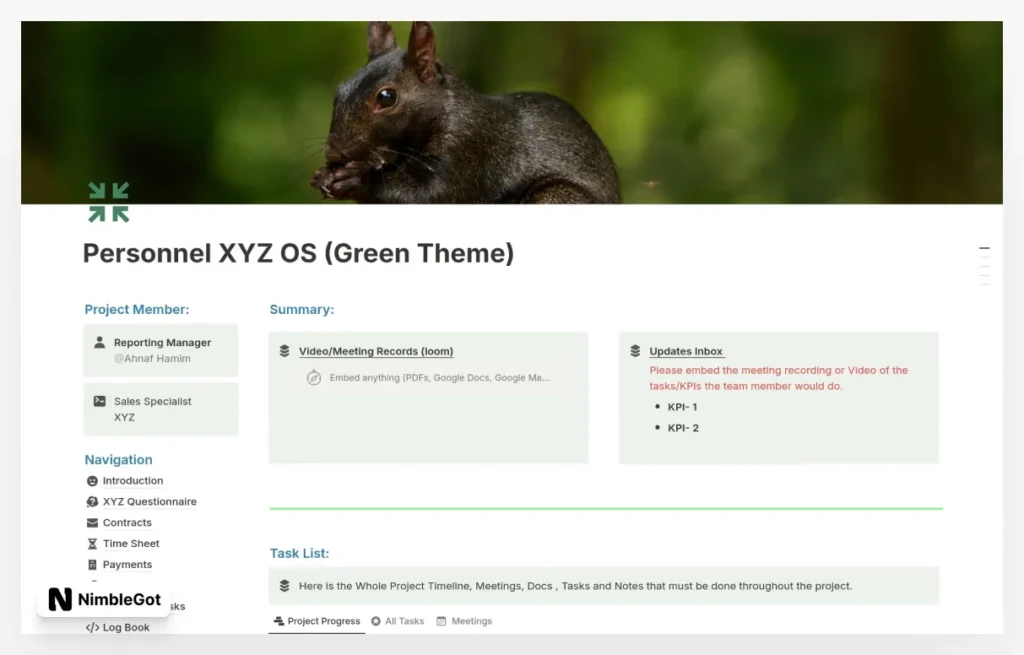Screen dimensions: 1024x655
Task: Open the XYZ Questionnaire page
Action: pos(149,502)
